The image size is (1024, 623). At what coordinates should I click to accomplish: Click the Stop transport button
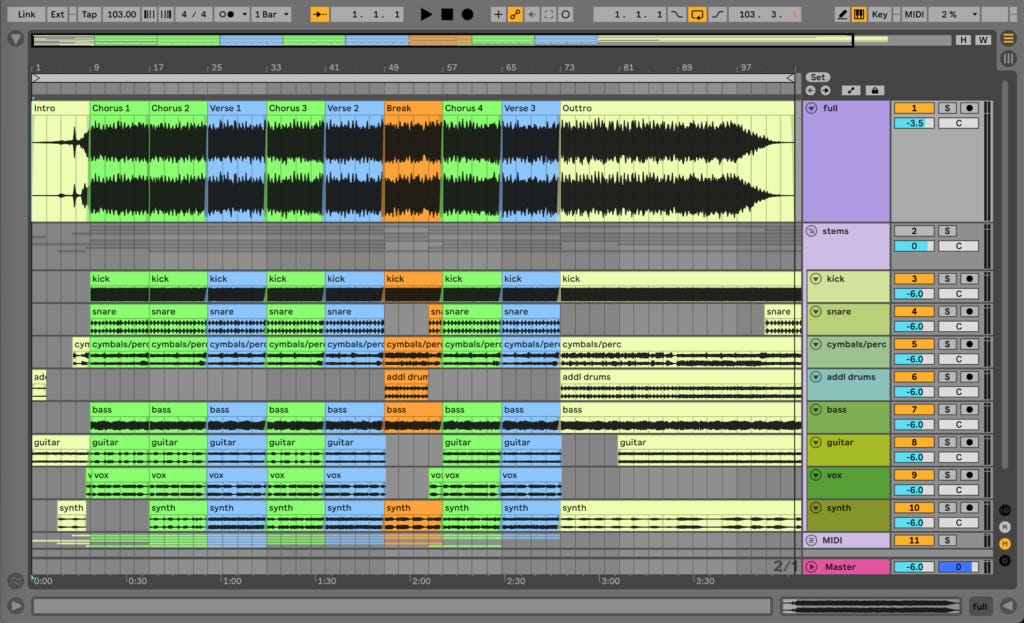coord(447,14)
